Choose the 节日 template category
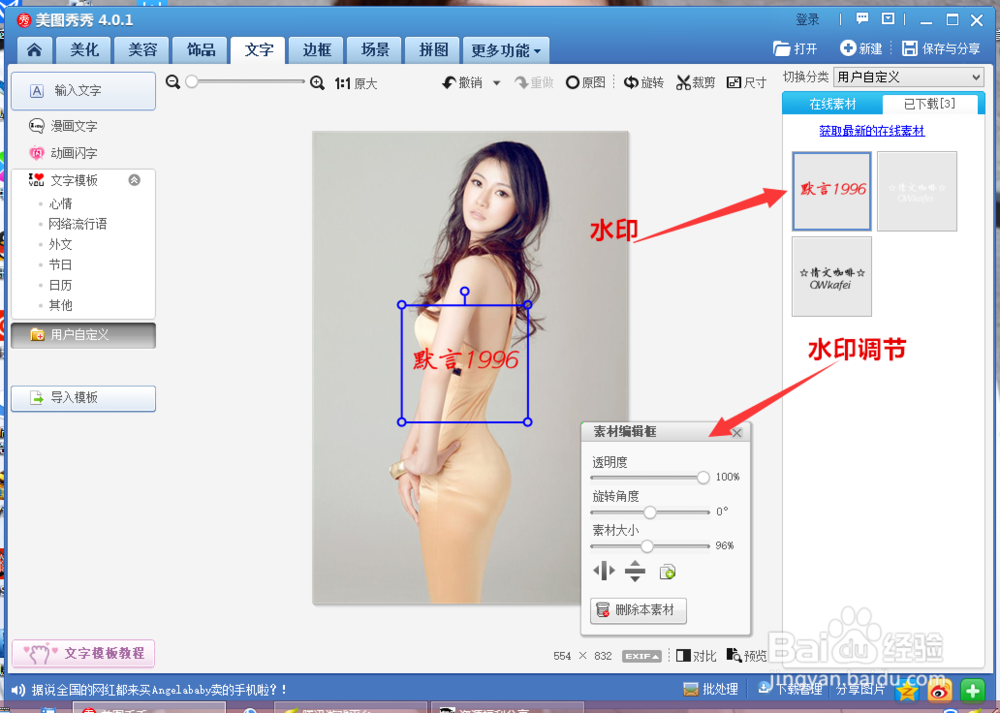Image resolution: width=1000 pixels, height=713 pixels. 61,265
